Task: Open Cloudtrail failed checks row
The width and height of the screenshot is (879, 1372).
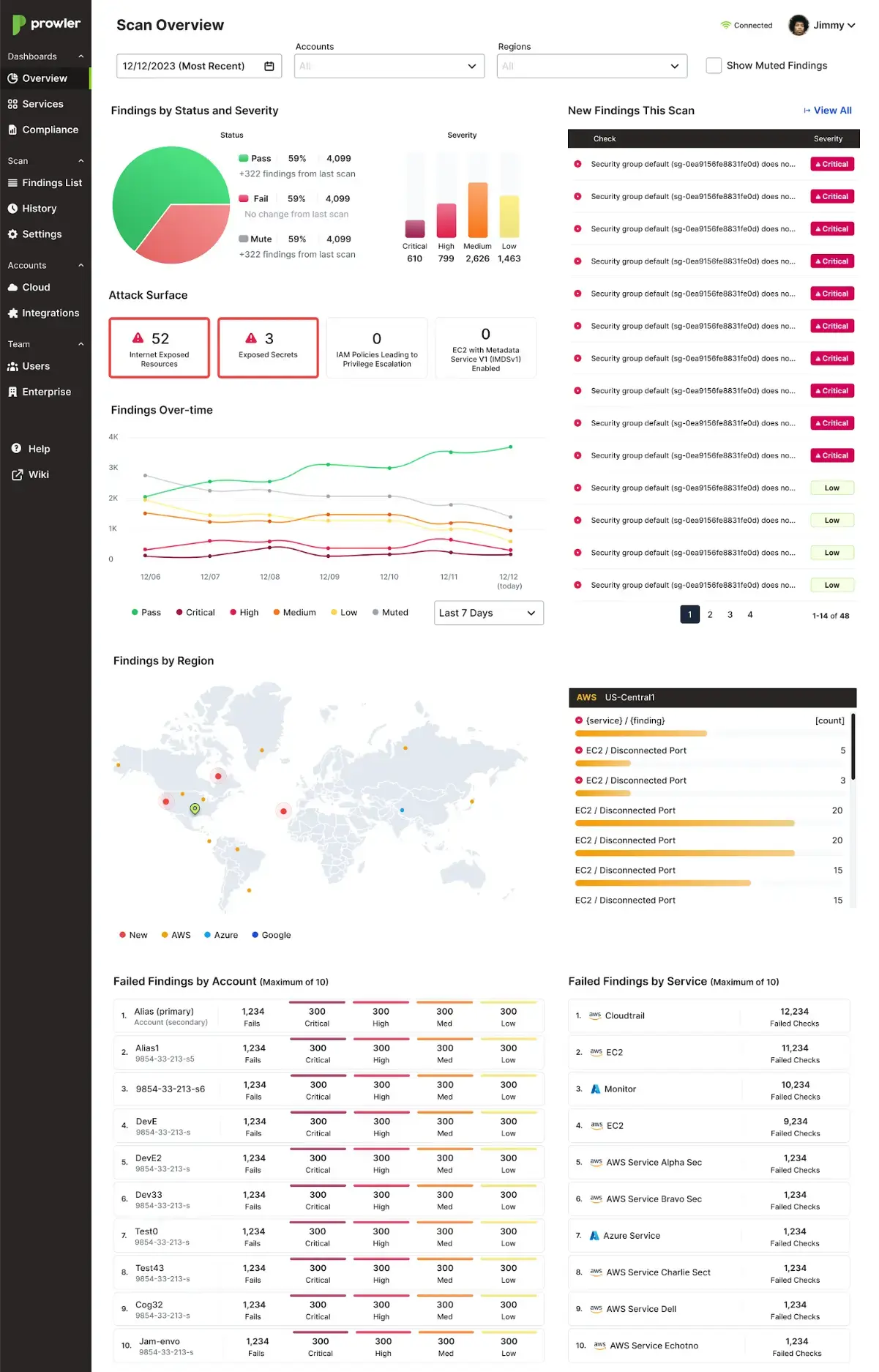Action: (709, 1016)
